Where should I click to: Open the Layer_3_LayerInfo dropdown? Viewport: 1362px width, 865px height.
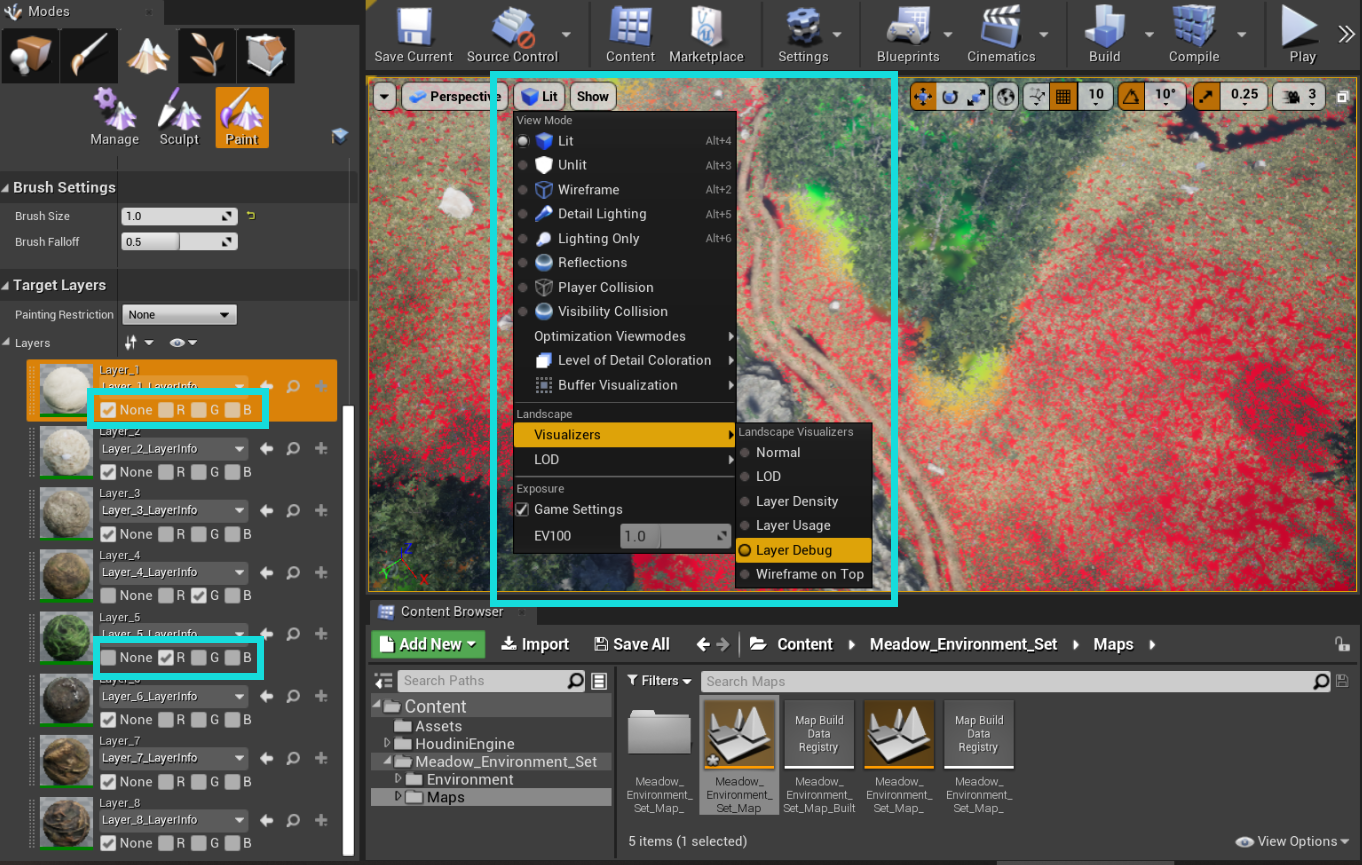point(172,510)
